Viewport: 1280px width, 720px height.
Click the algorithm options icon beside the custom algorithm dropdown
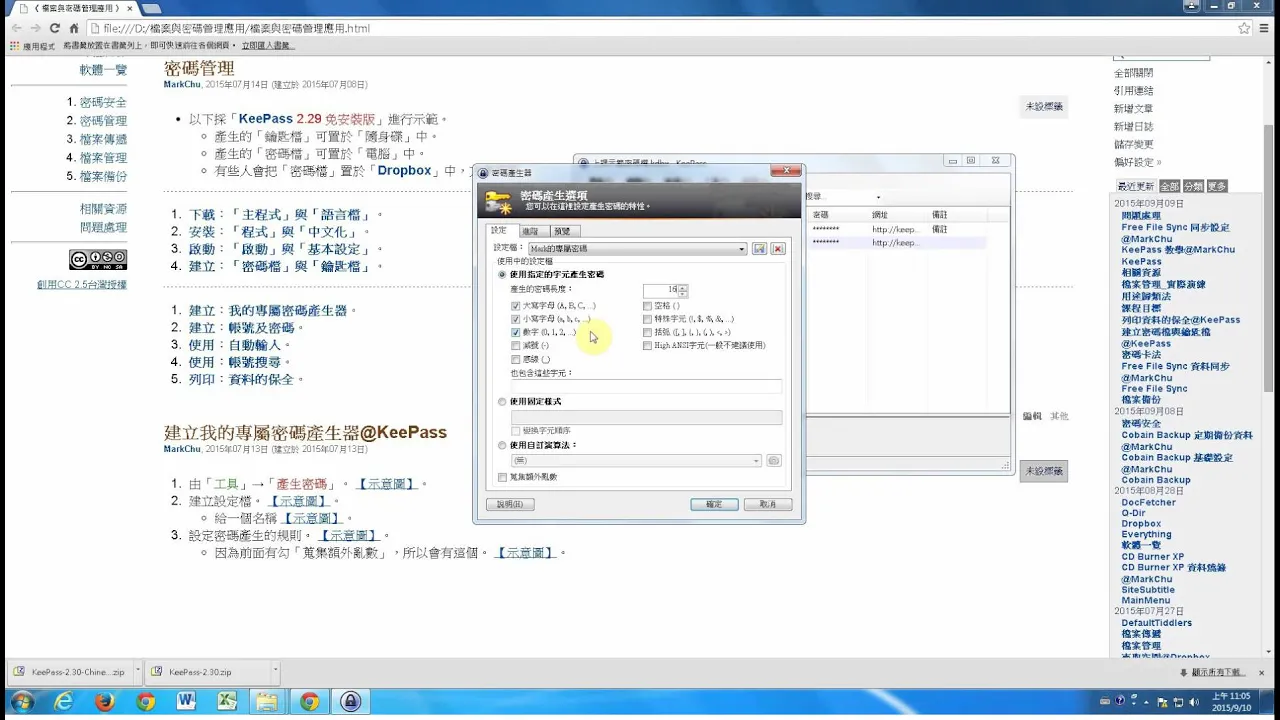coord(773,461)
